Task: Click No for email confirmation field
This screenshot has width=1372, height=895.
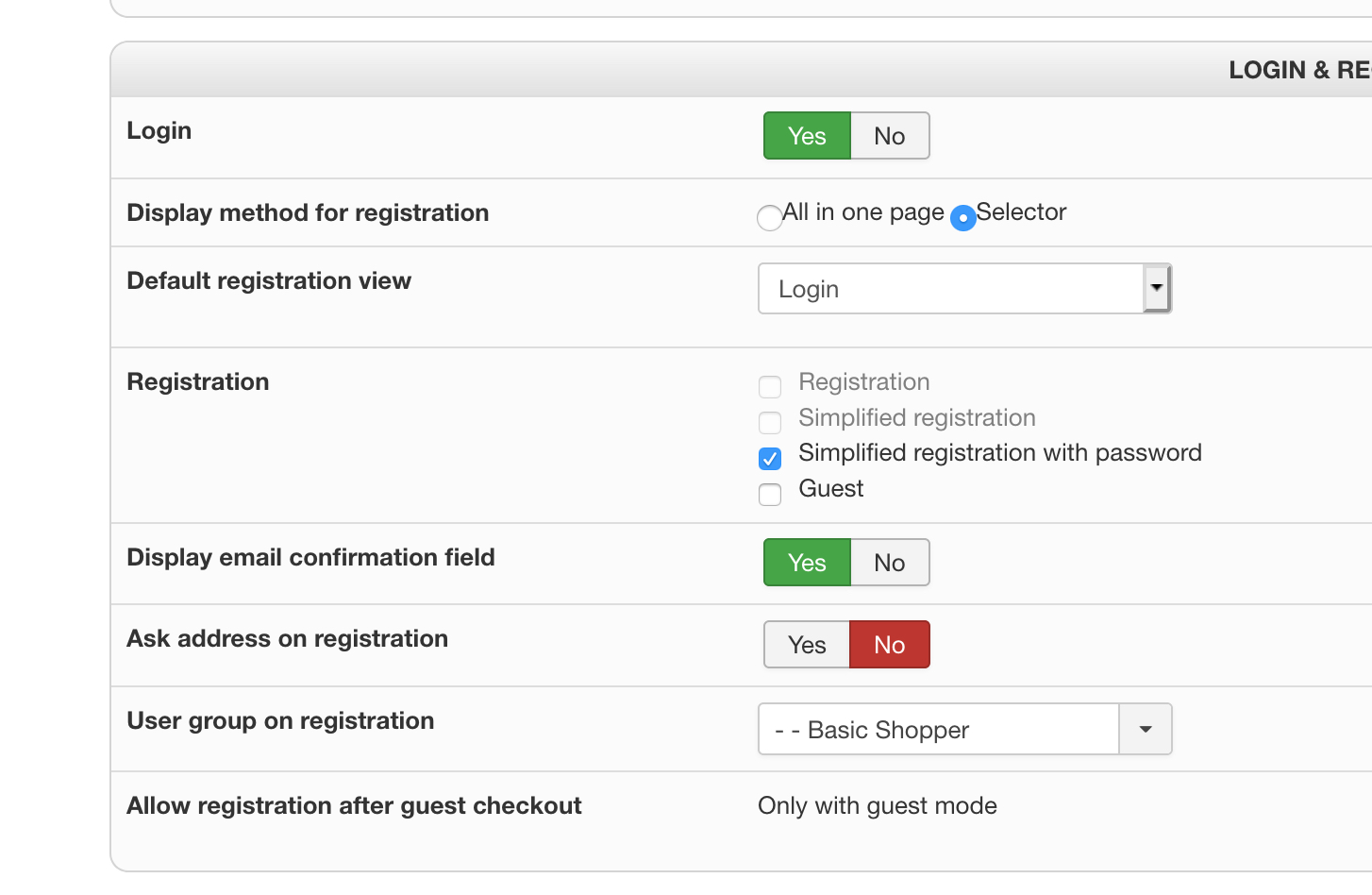Action: (889, 563)
